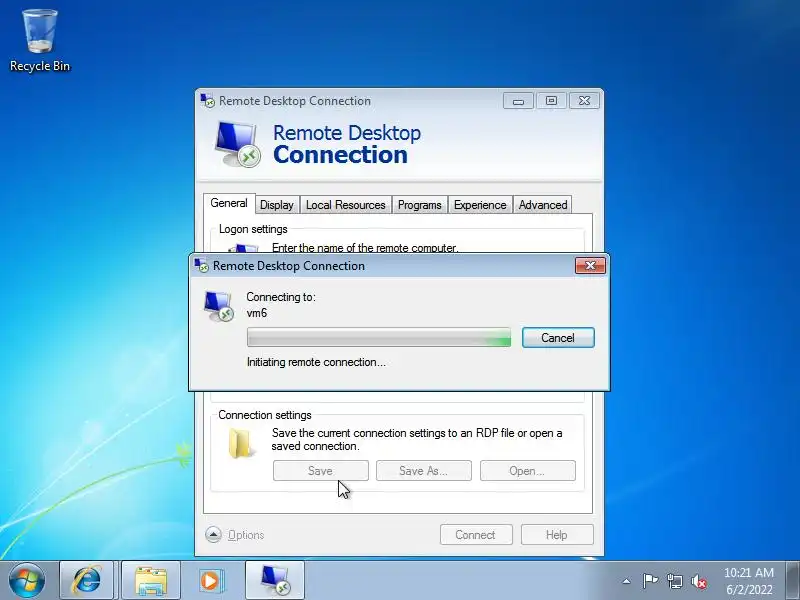Select the General tab
The height and width of the screenshot is (600, 800).
coord(229,203)
